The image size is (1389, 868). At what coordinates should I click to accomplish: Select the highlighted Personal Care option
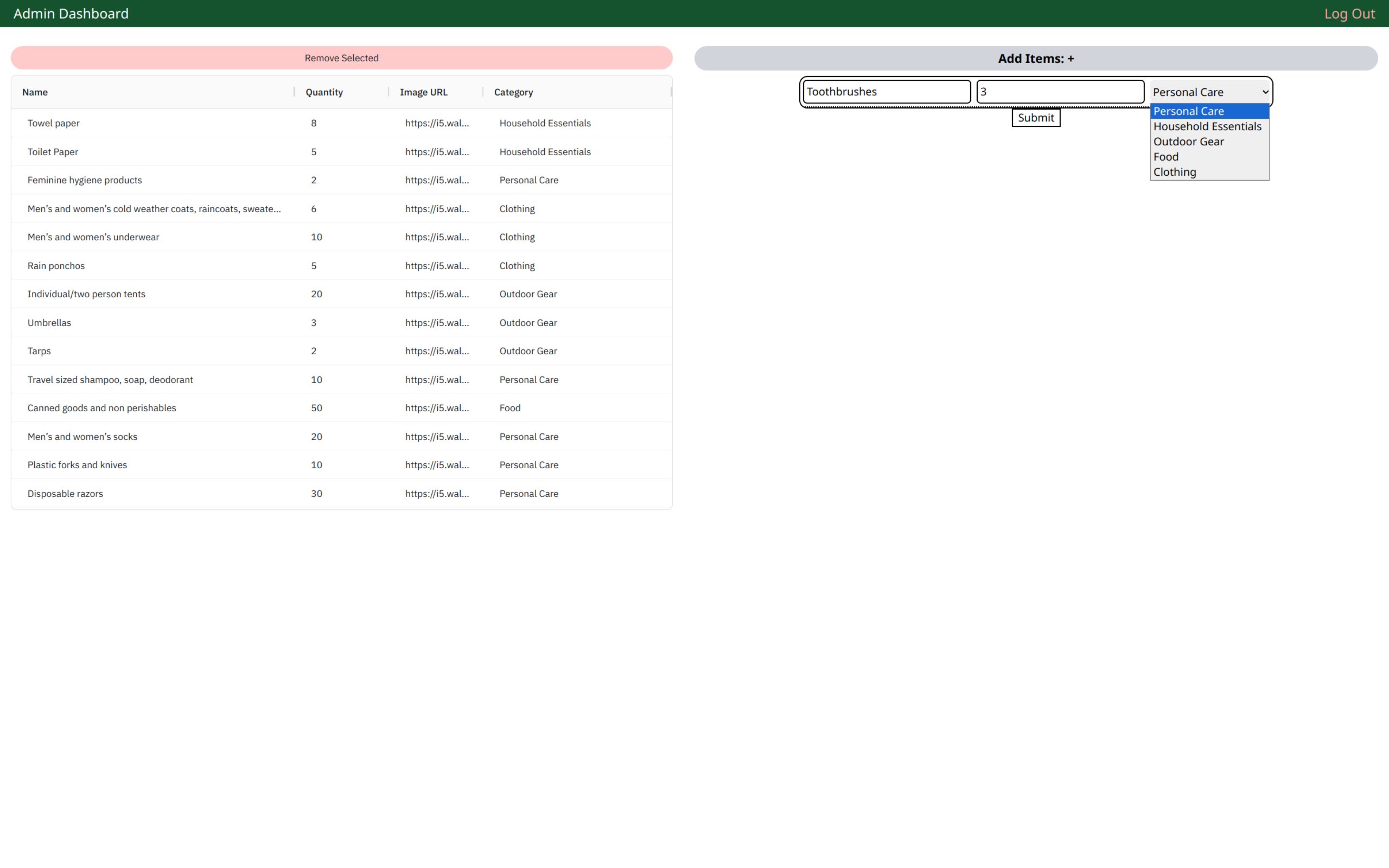[x=1188, y=111]
